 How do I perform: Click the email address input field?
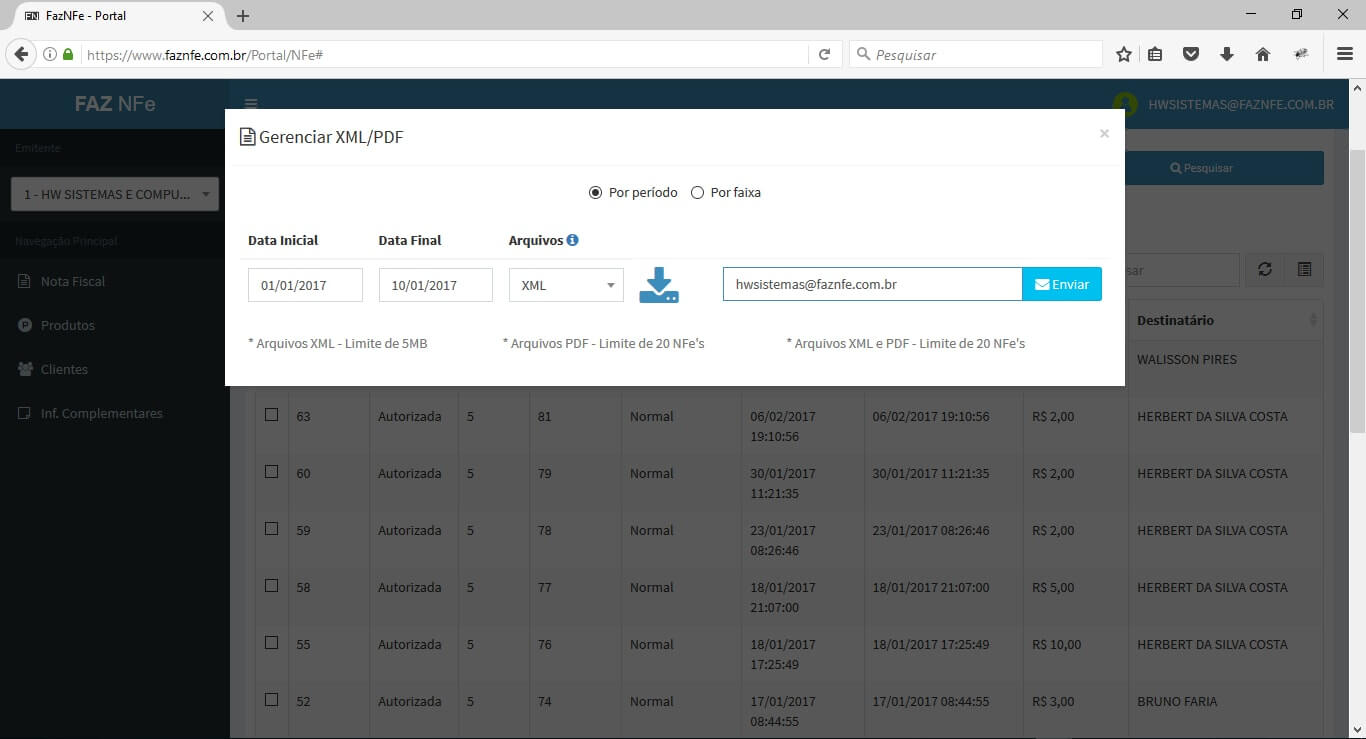pyautogui.click(x=872, y=284)
